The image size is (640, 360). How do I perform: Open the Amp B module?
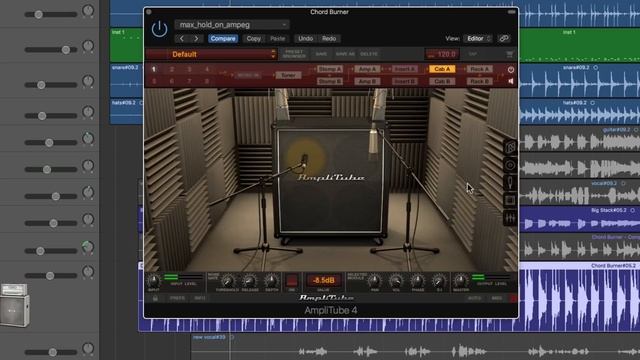click(x=367, y=81)
